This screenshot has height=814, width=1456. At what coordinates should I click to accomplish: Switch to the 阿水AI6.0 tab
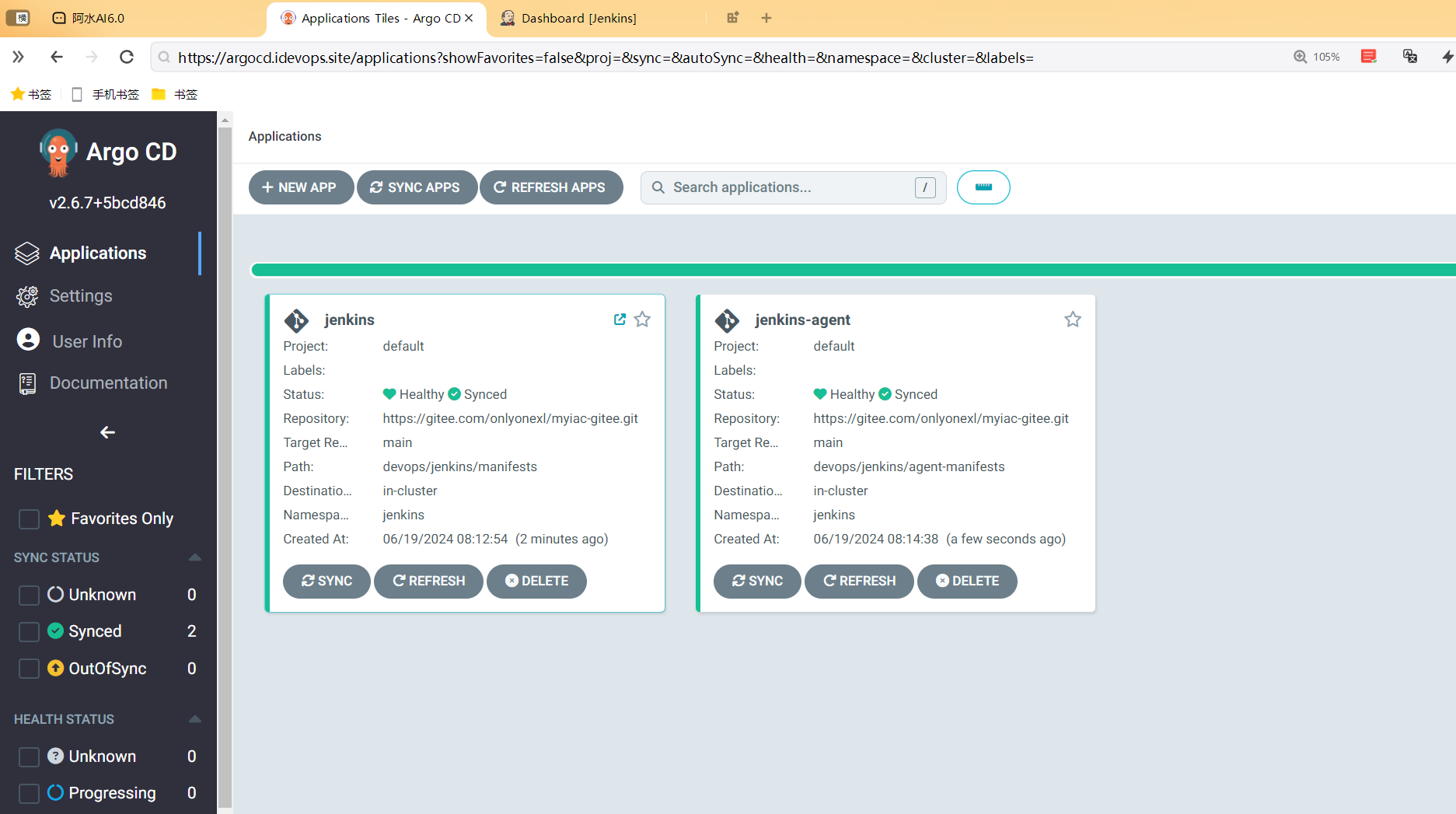98,18
